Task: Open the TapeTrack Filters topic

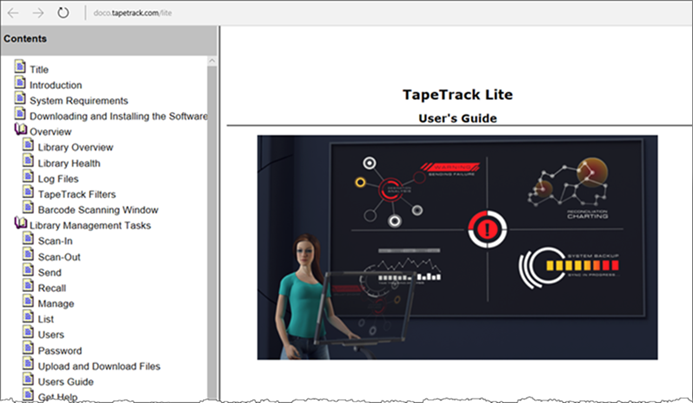Action: [77, 194]
